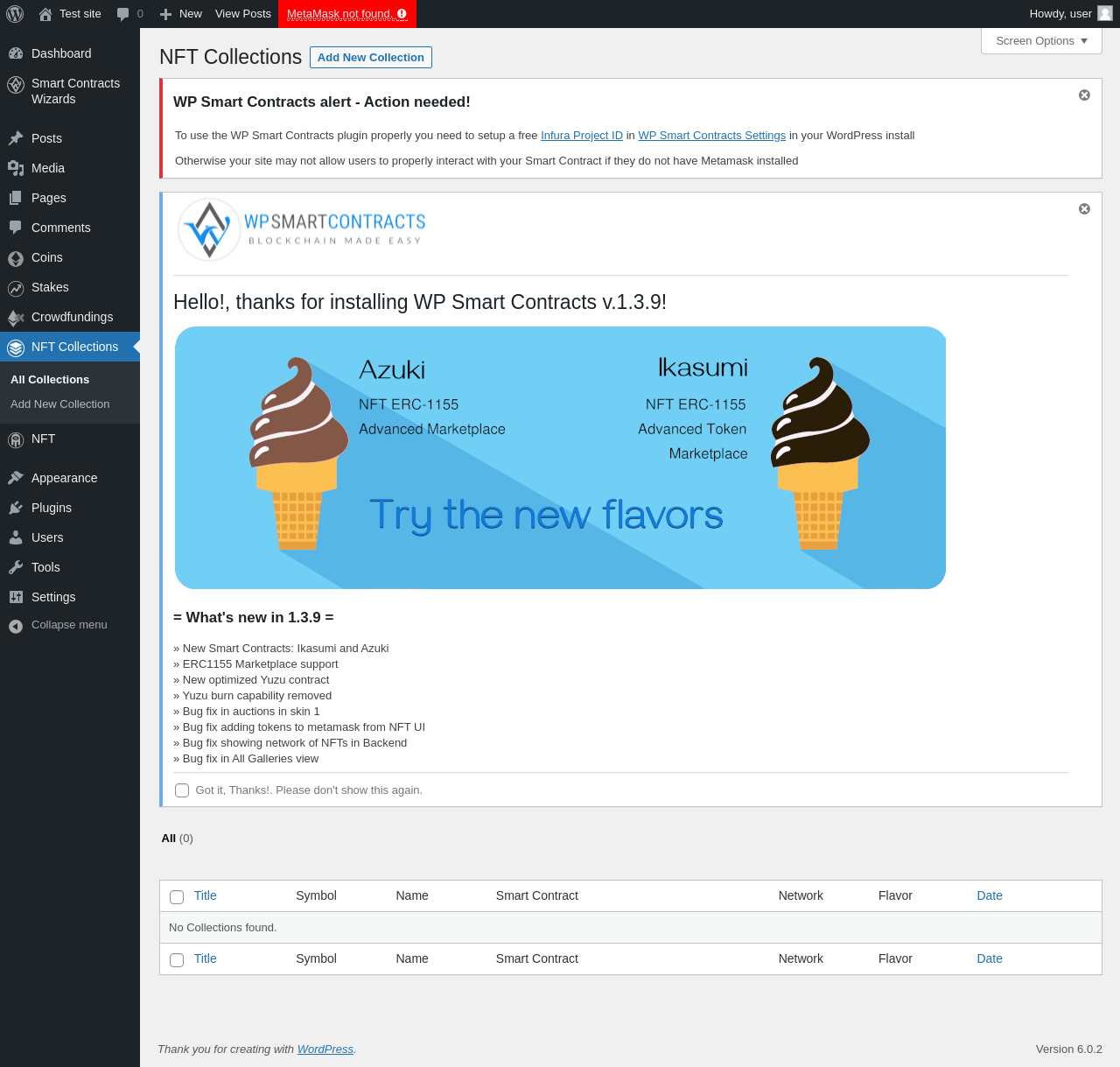
Task: Click the Settings sliders icon
Action: click(x=16, y=597)
